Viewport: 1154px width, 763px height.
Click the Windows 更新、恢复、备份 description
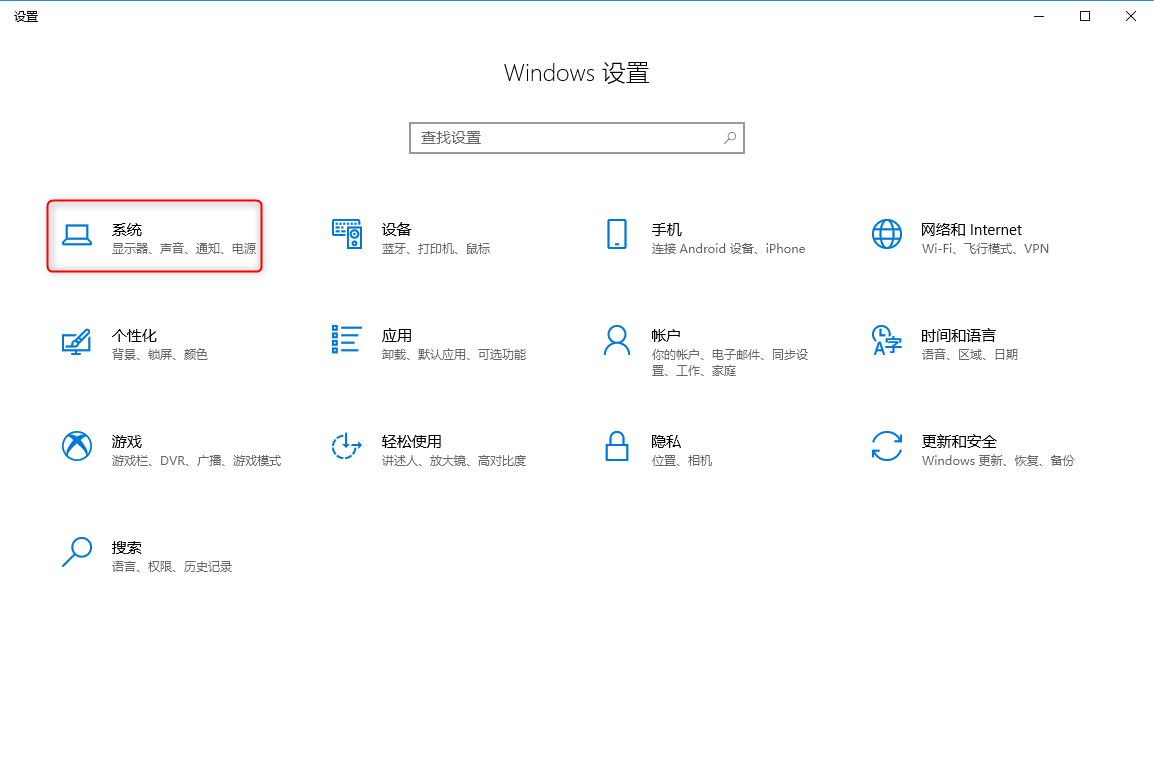click(998, 461)
